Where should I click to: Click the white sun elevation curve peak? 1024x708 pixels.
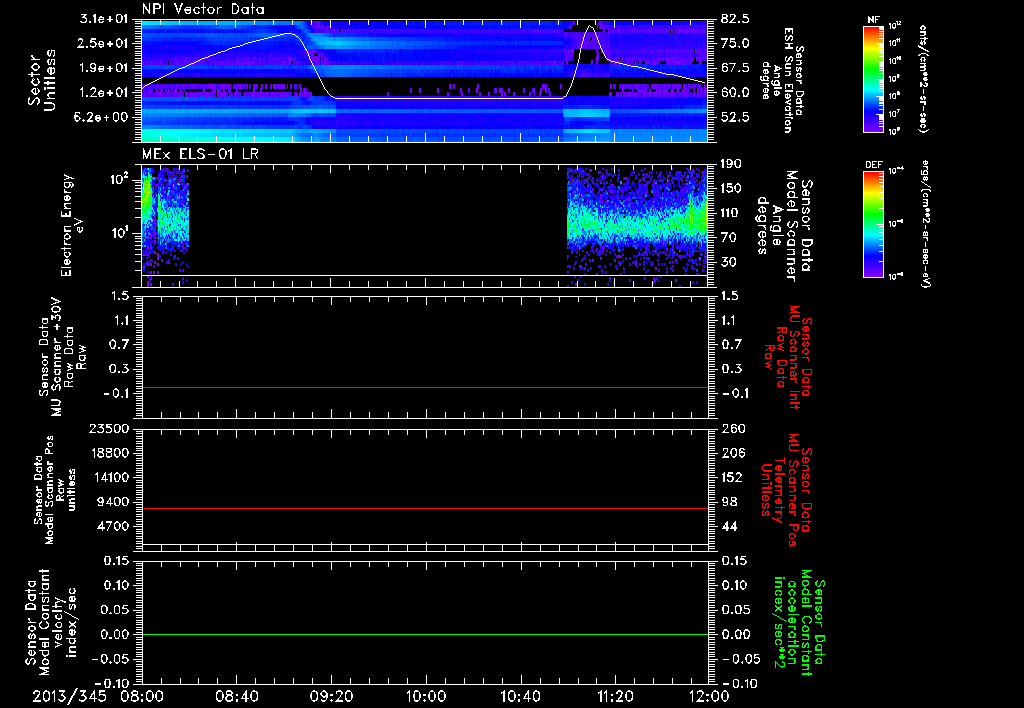(590, 27)
